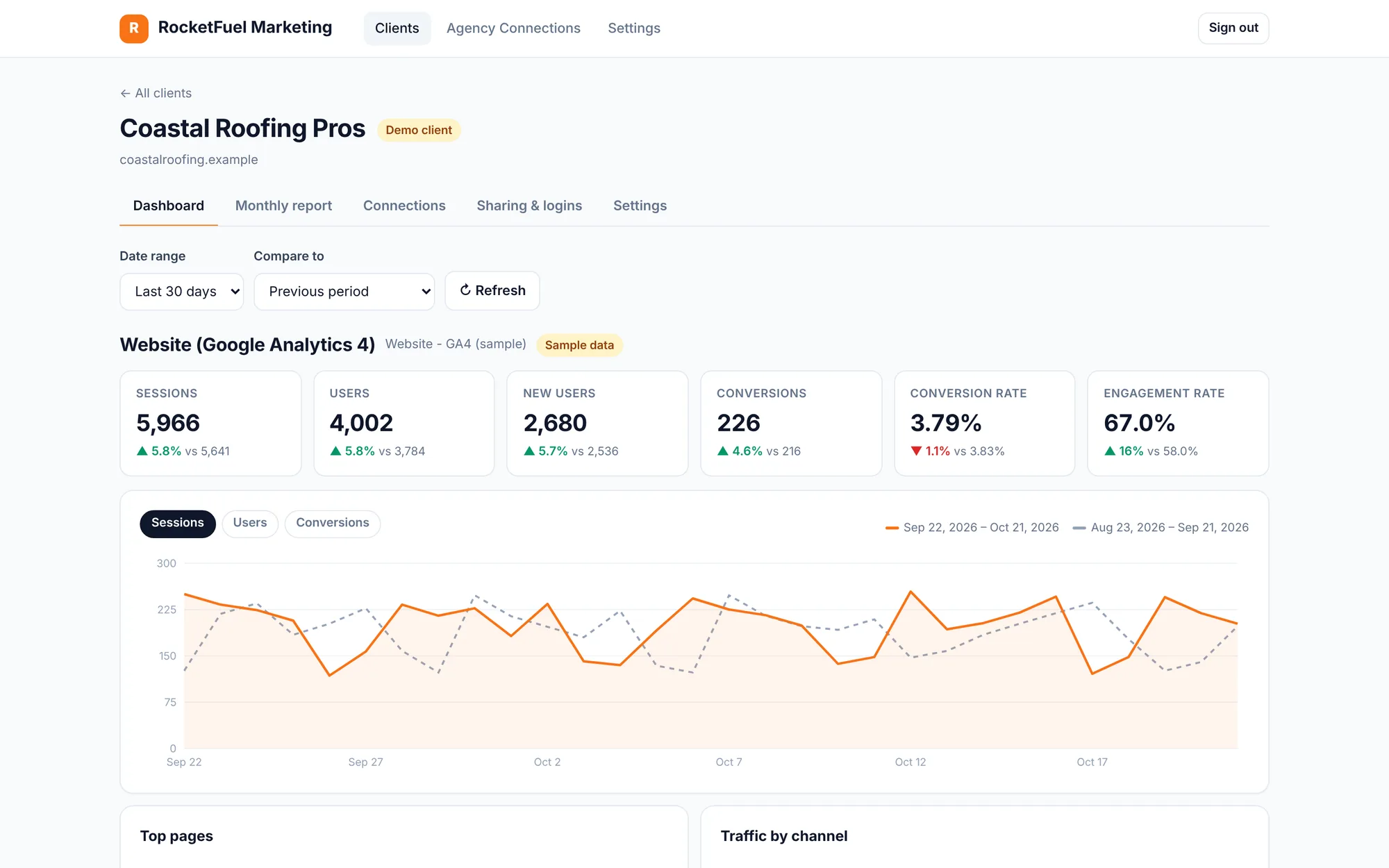Click the Traffic by channel heading

pyautogui.click(x=784, y=836)
